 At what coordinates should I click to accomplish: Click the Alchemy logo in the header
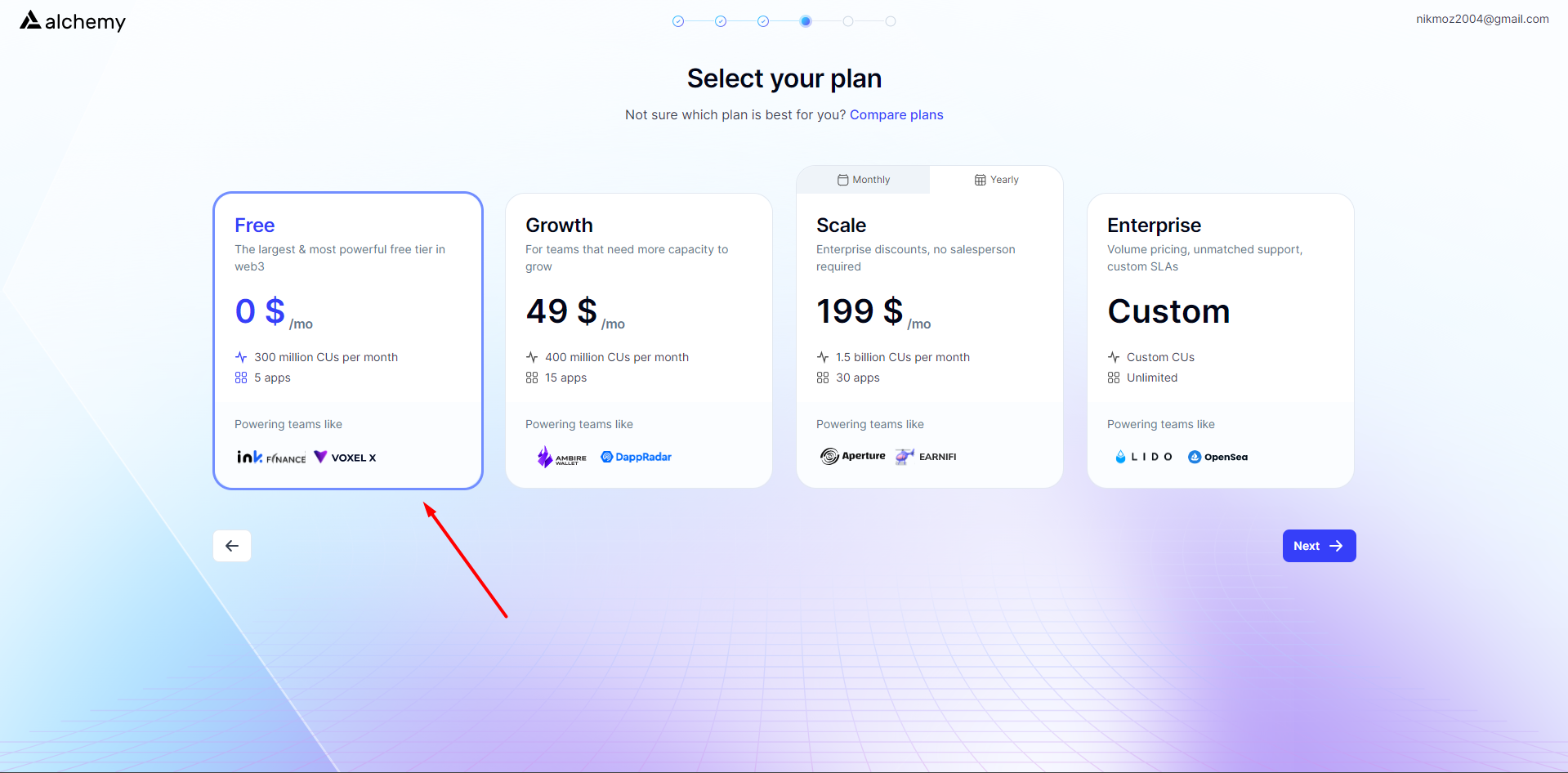(73, 21)
